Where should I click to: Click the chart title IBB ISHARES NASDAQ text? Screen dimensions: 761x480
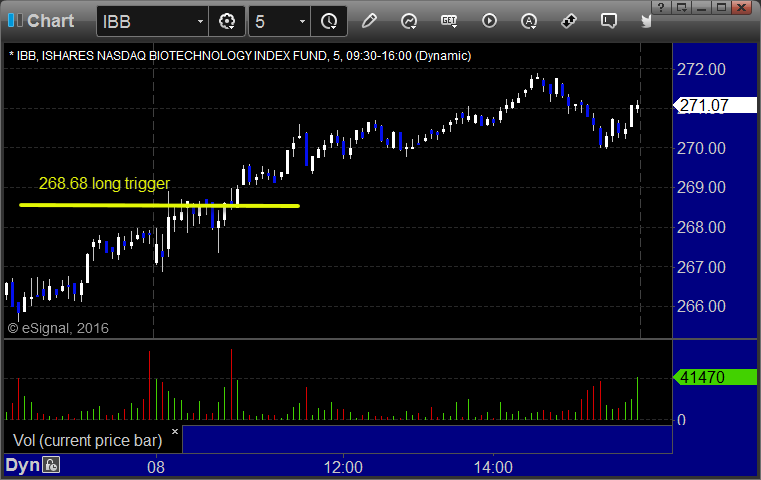coord(240,56)
